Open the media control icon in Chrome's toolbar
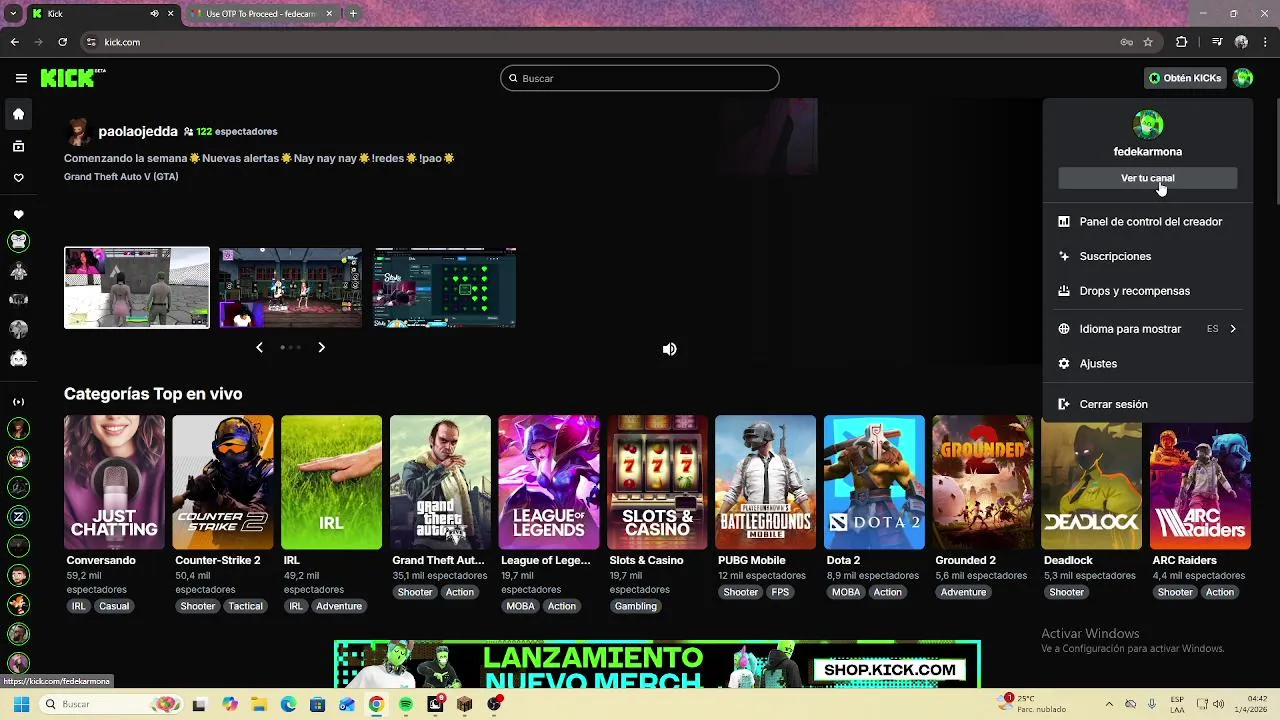1280x720 pixels. tap(1217, 42)
